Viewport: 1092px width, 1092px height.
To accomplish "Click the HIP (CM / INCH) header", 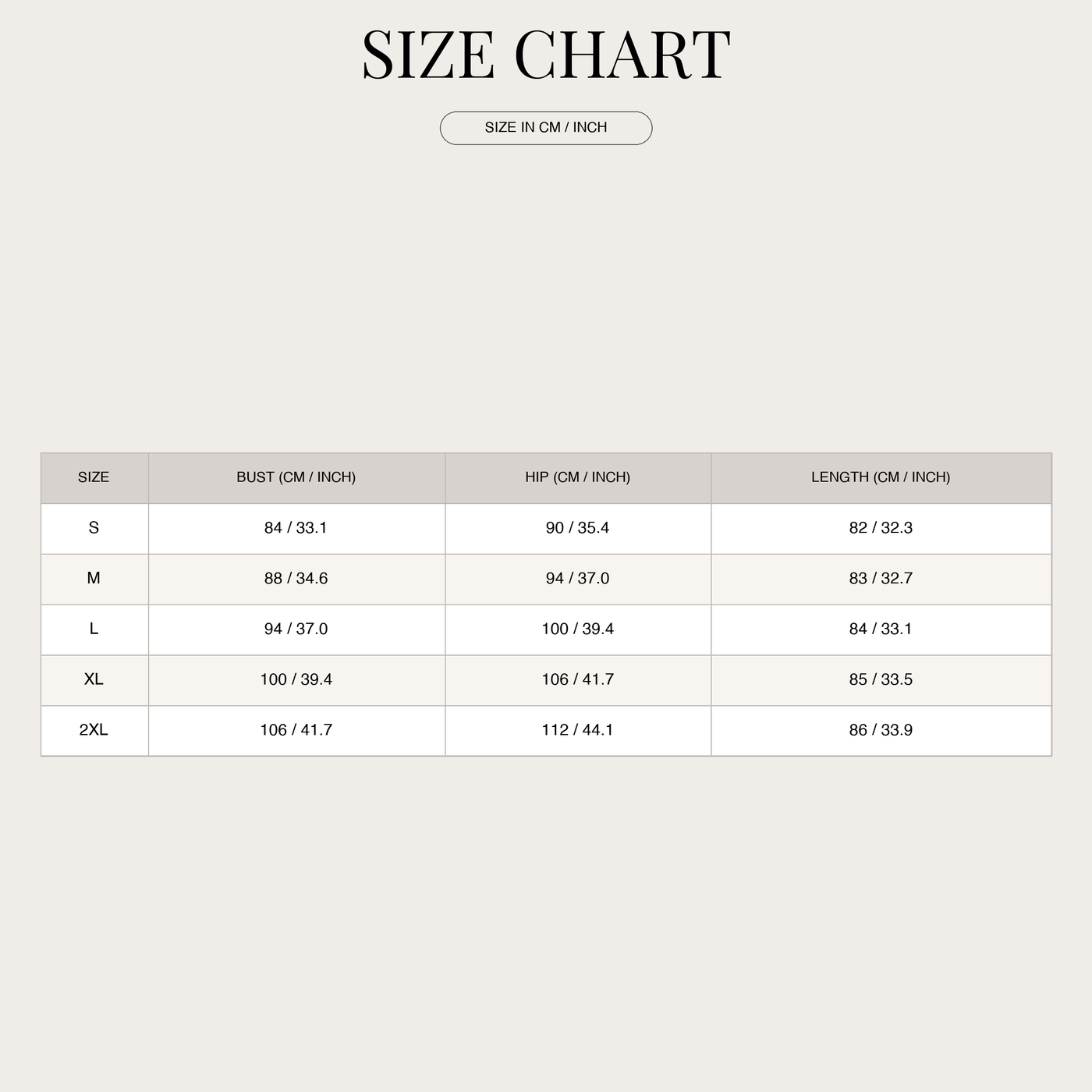I will point(578,477).
